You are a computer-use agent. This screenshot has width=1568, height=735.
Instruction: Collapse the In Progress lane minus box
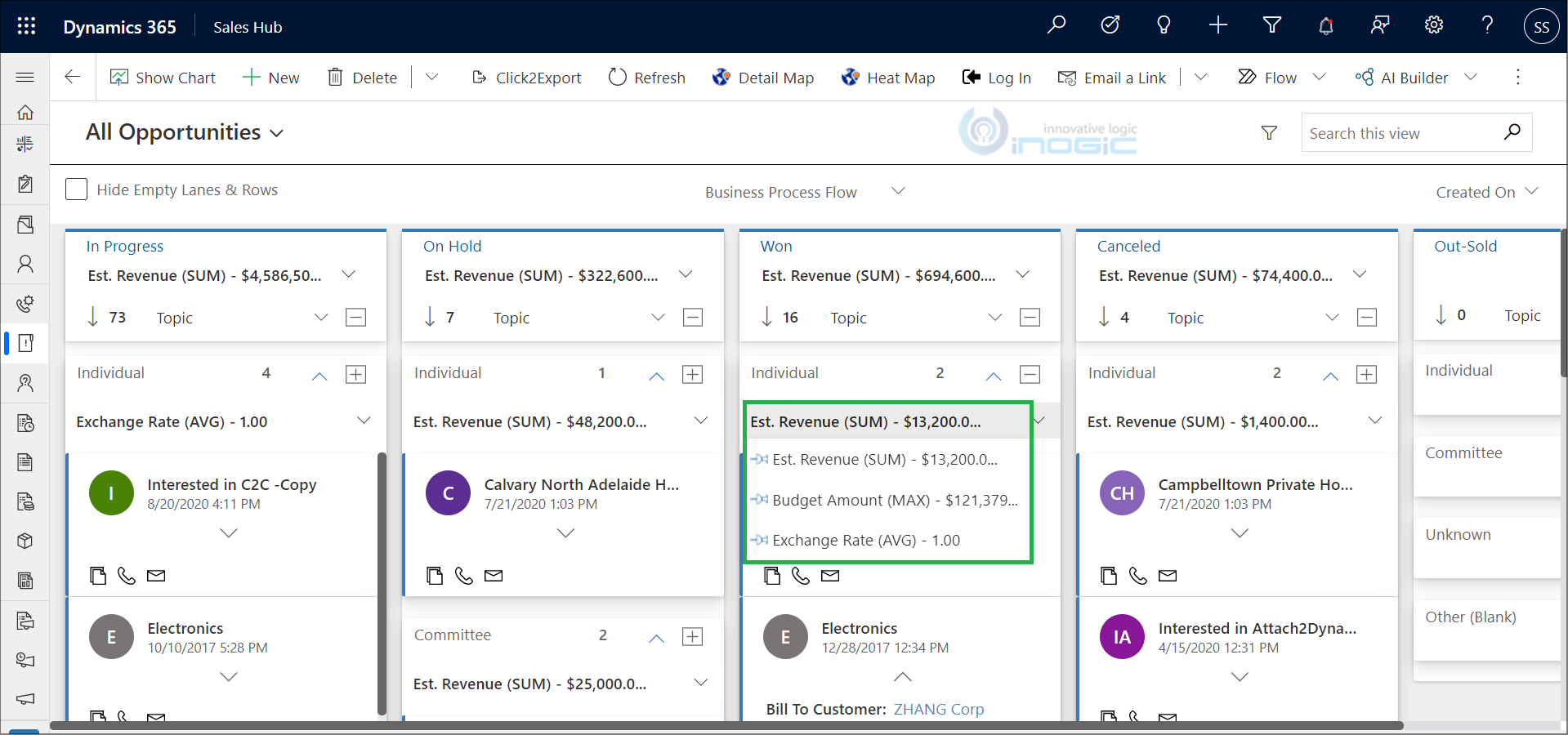point(356,317)
